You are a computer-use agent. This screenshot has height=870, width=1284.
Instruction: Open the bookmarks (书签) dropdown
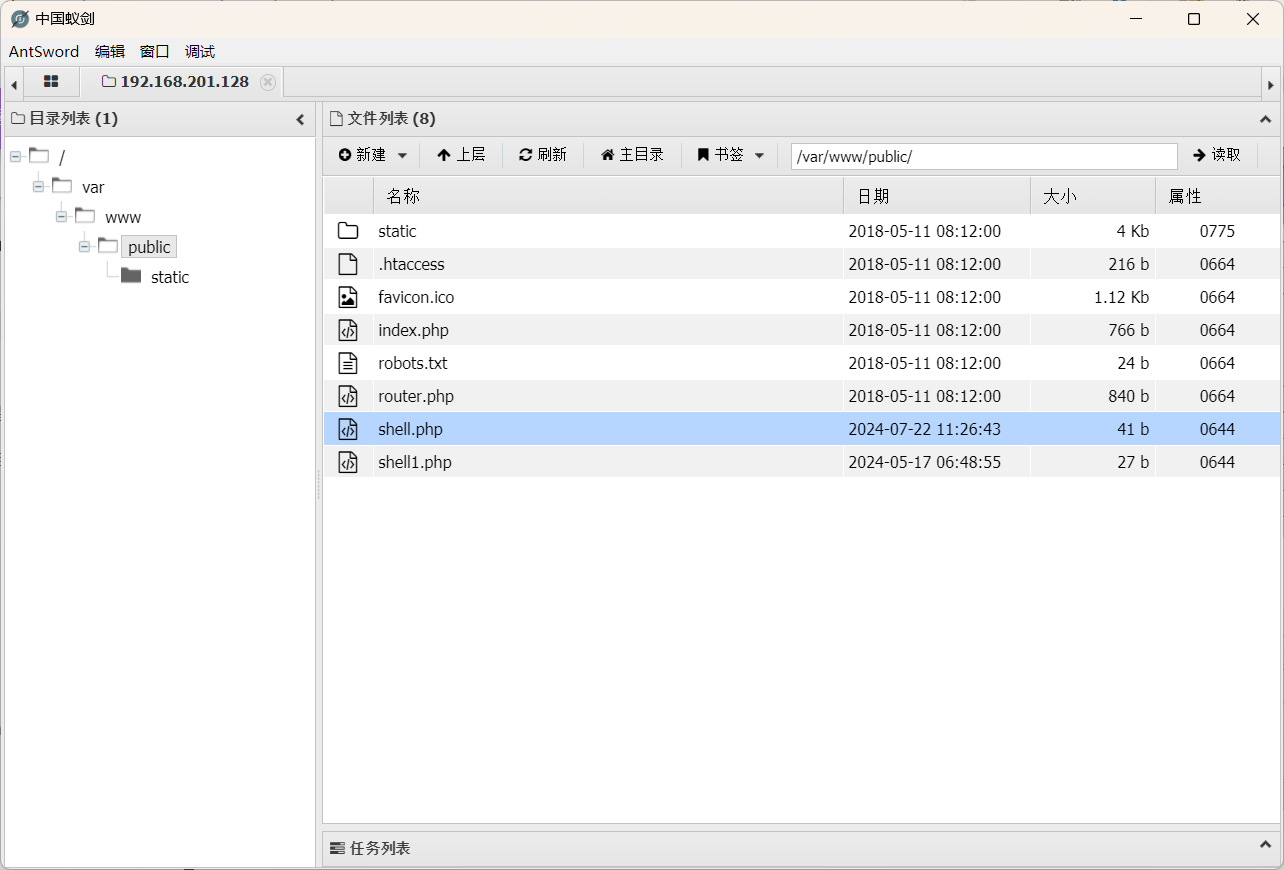[731, 155]
